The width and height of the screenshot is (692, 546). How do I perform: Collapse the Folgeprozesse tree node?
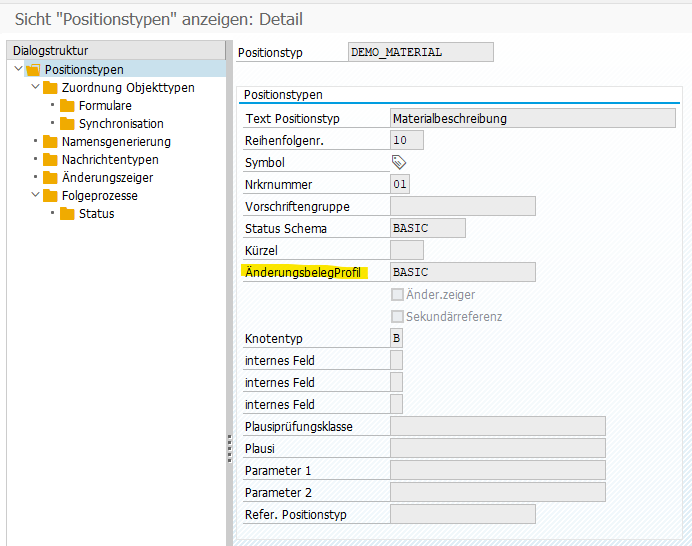tap(35, 196)
